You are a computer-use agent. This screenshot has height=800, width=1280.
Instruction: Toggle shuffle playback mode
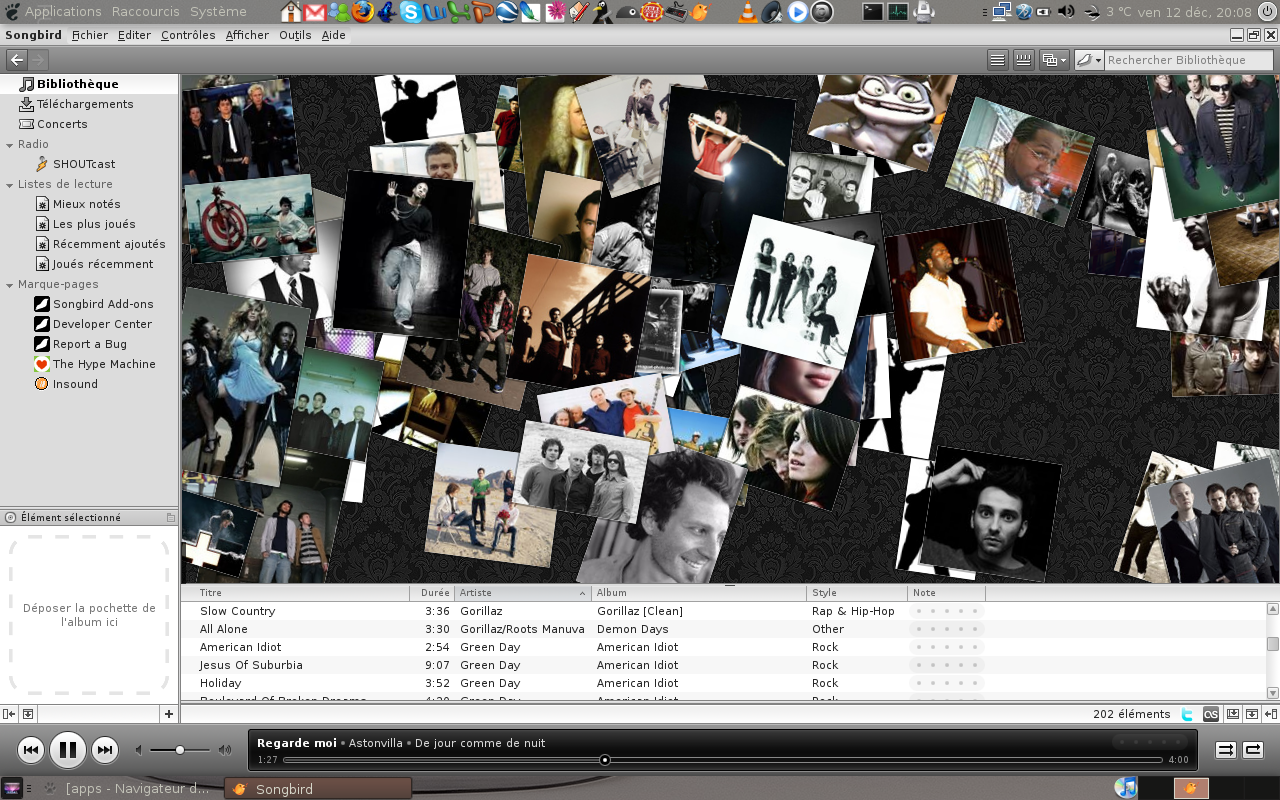[1225, 750]
